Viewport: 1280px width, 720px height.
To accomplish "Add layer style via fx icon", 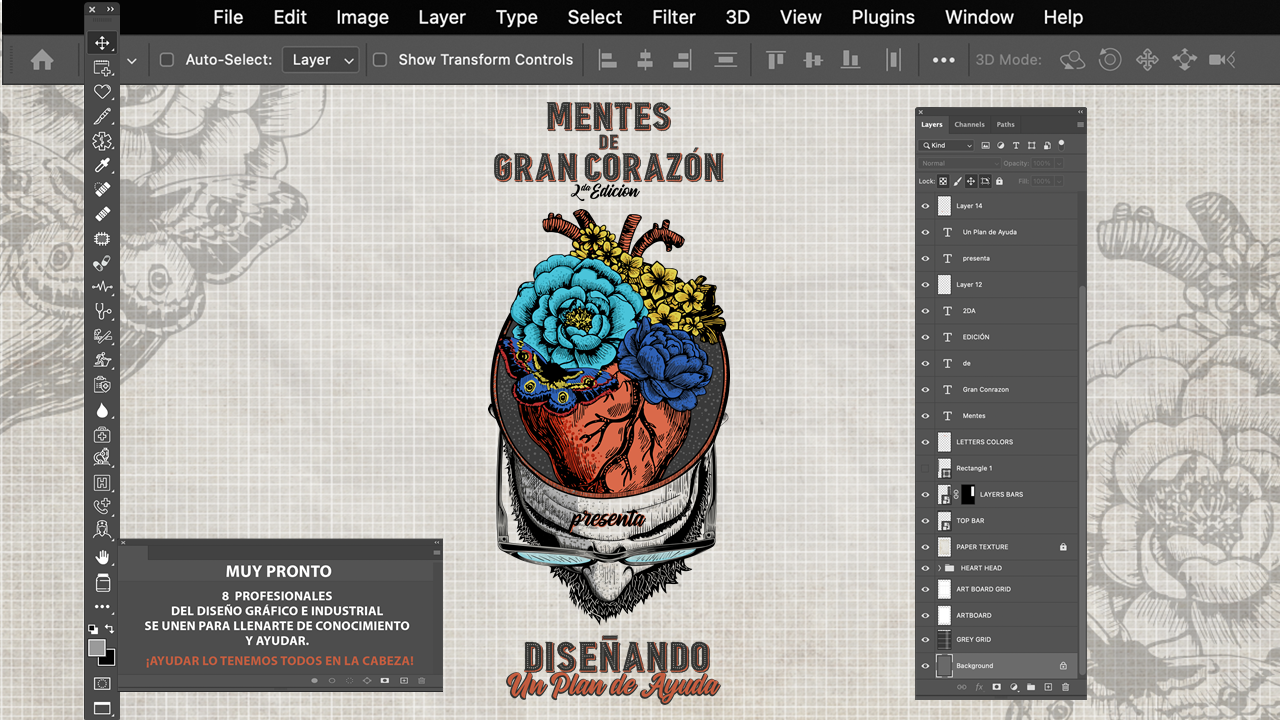I will pos(979,687).
